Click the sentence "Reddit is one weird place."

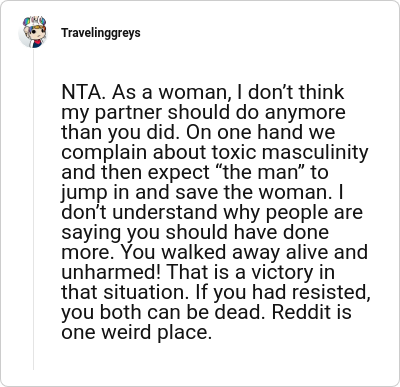pyautogui.click(x=206, y=322)
